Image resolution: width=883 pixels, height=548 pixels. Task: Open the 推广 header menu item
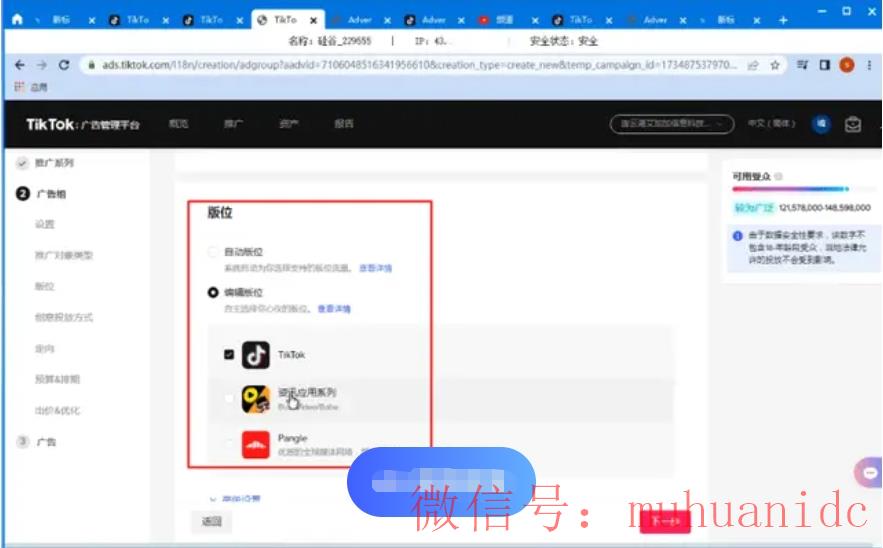click(234, 124)
